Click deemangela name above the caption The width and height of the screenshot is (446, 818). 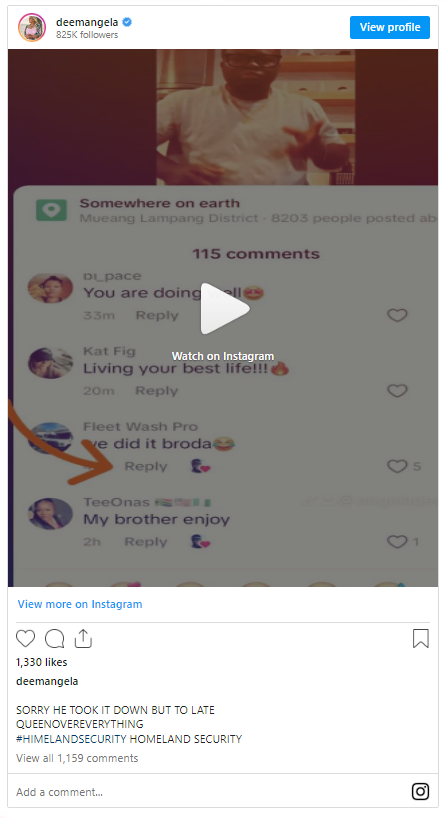[x=47, y=681]
